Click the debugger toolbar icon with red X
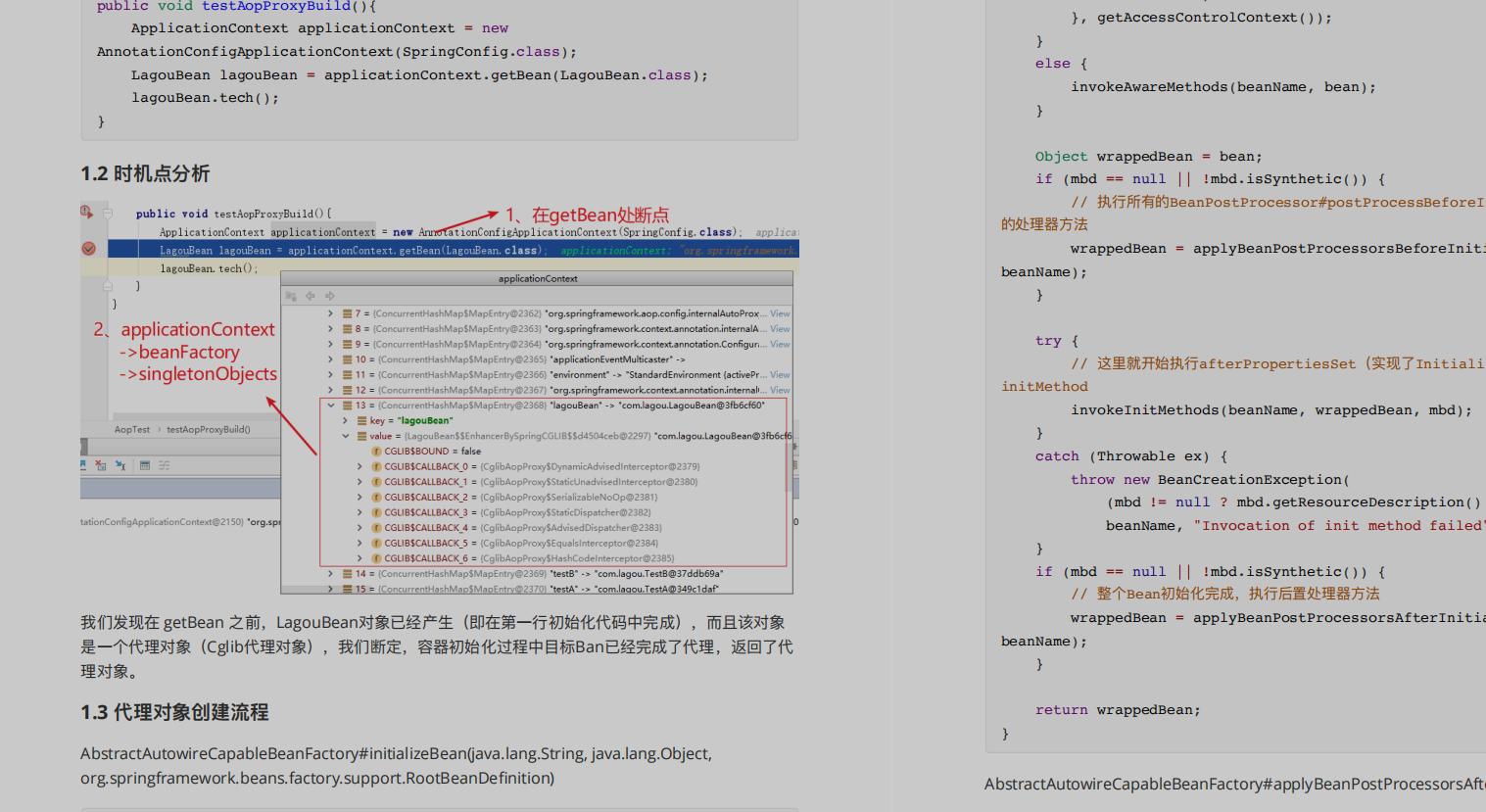The width and height of the screenshot is (1486, 812). pyautogui.click(x=101, y=465)
